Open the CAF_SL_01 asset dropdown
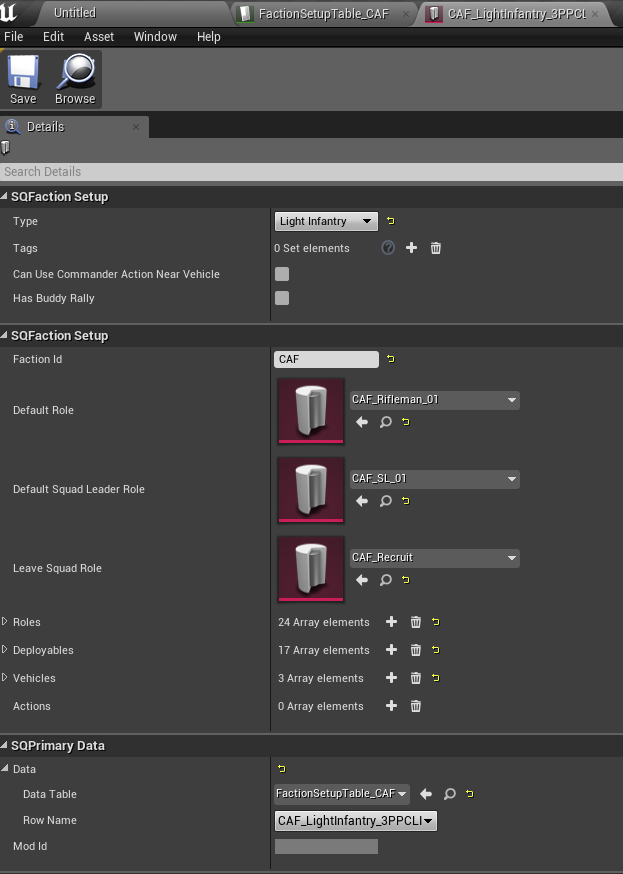Viewport: 623px width, 874px height. pyautogui.click(x=434, y=479)
